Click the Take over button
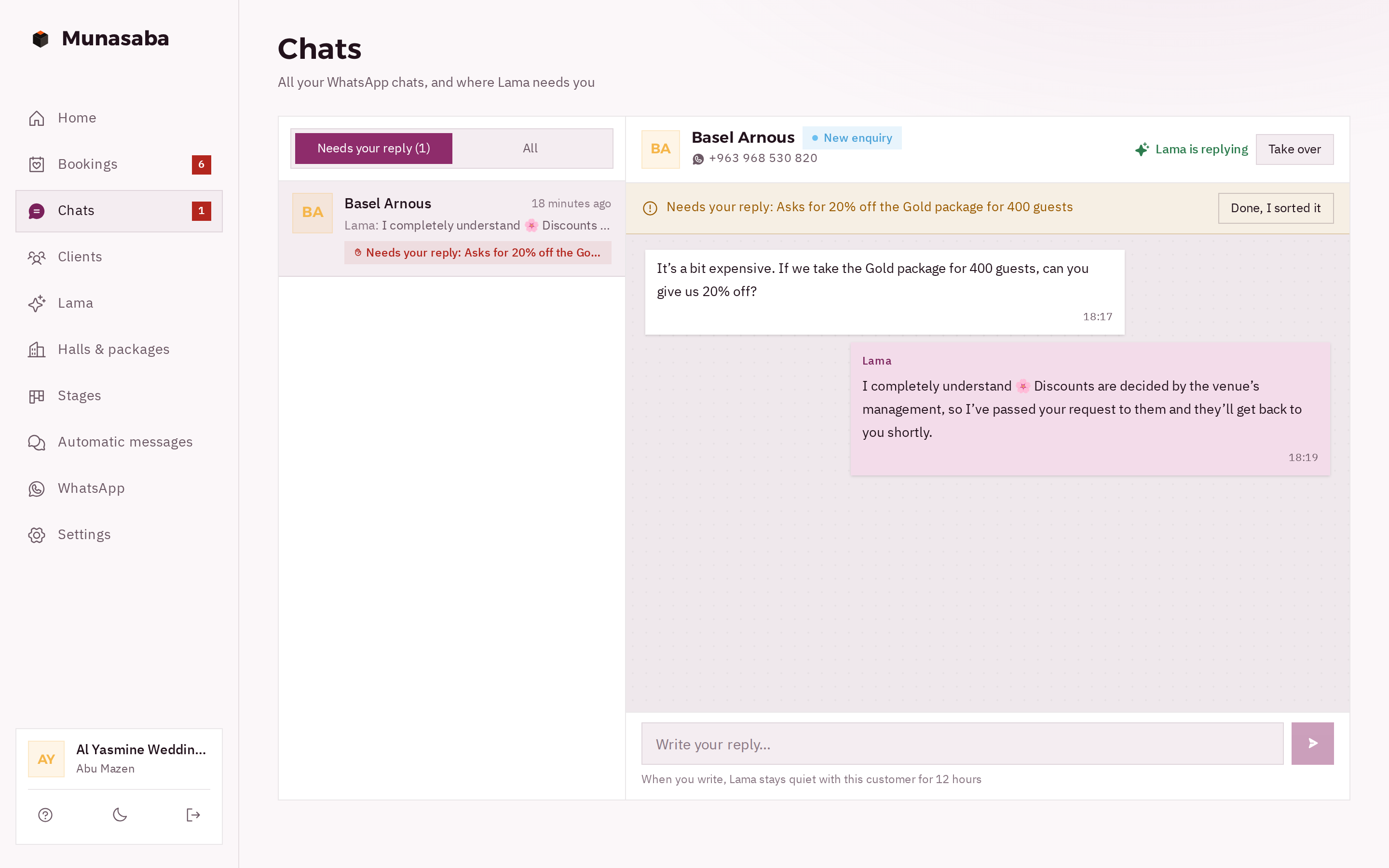Screen dimensions: 1389x868 [1294, 149]
